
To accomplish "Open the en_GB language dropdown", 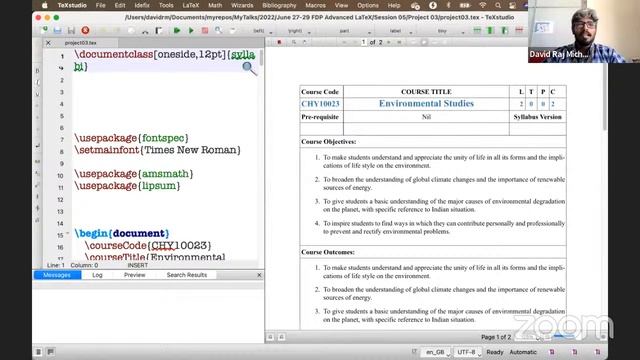I will (437, 352).
